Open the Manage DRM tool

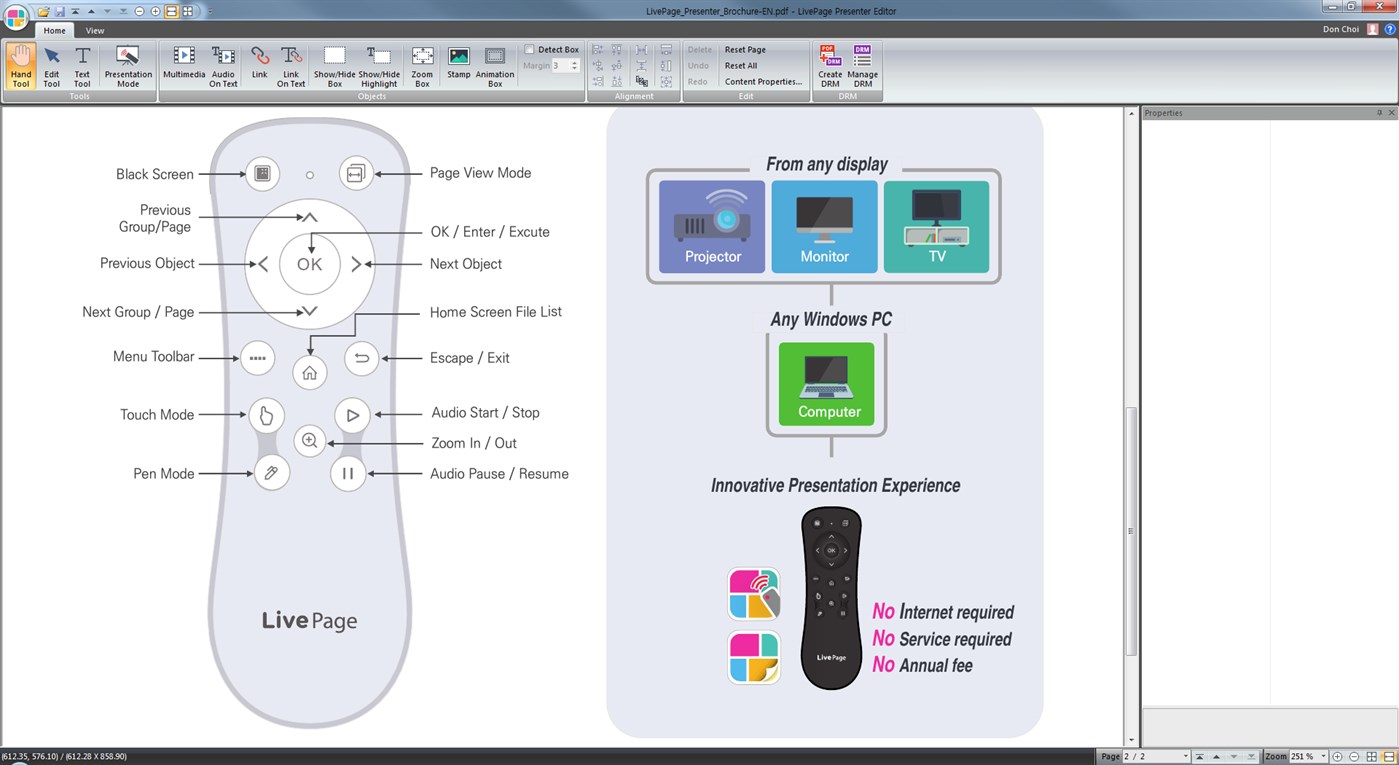pos(862,66)
